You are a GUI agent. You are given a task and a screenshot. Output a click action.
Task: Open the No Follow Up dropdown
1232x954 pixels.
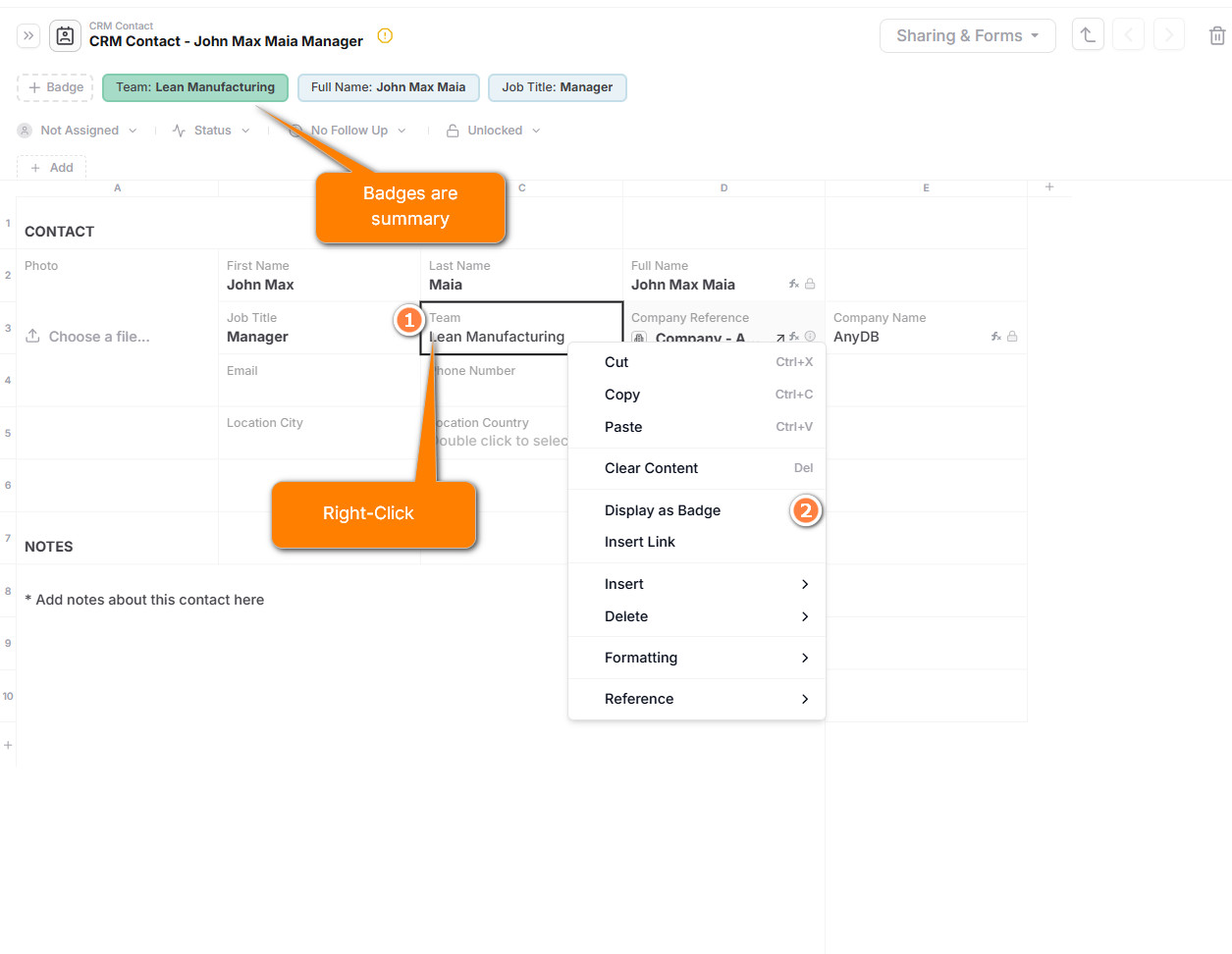pyautogui.click(x=348, y=131)
